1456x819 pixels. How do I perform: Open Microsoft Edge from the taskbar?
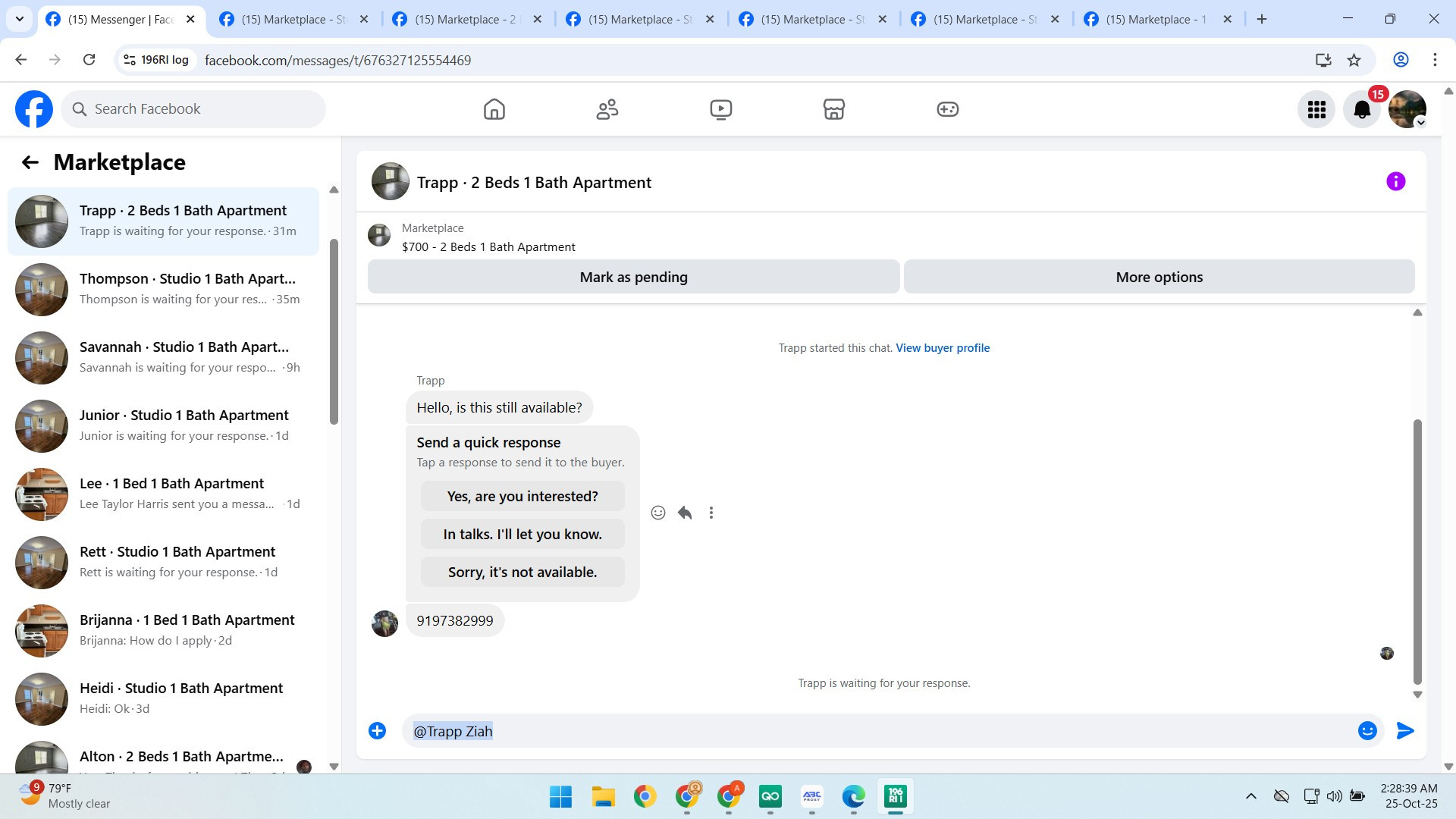coord(853,796)
